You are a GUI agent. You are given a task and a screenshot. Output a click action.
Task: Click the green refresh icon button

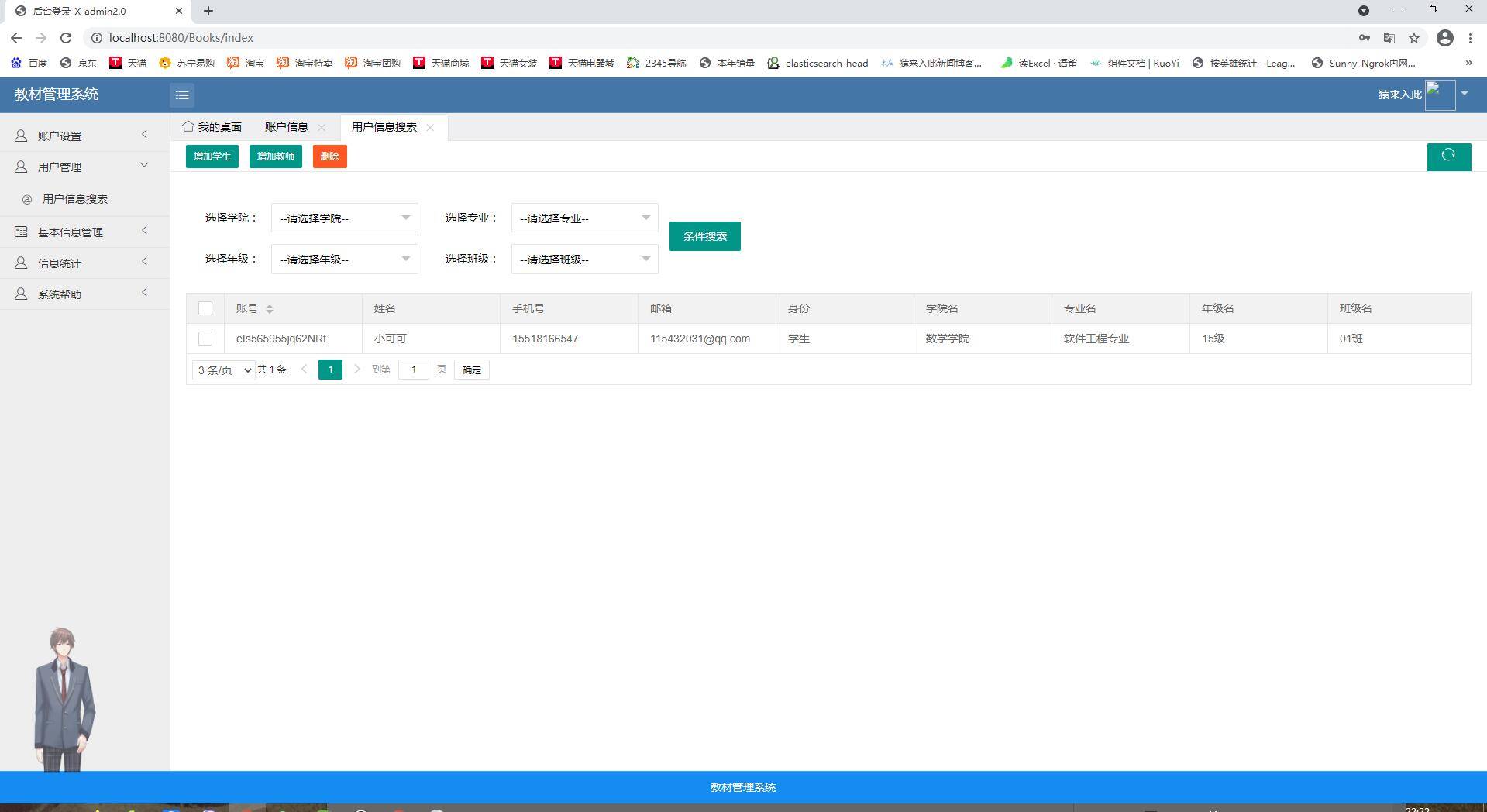[x=1448, y=157]
